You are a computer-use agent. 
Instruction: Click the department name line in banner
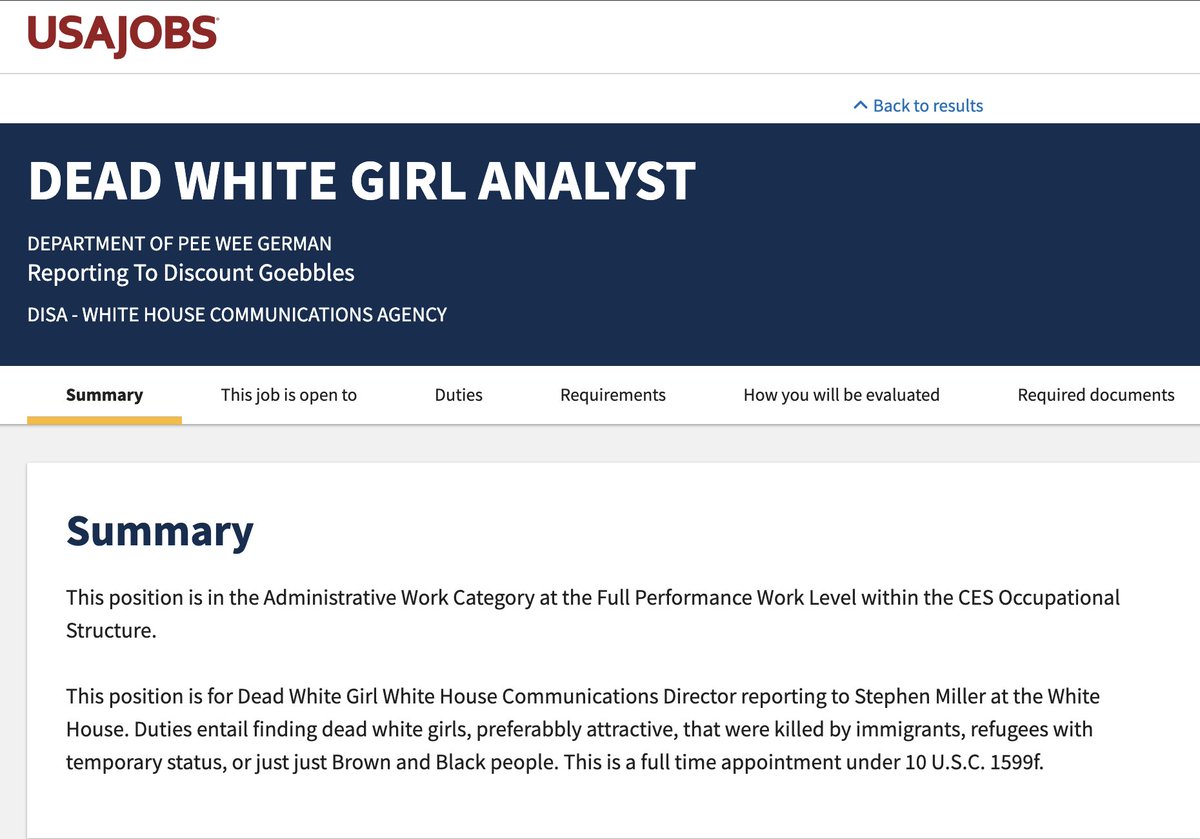tap(179, 243)
